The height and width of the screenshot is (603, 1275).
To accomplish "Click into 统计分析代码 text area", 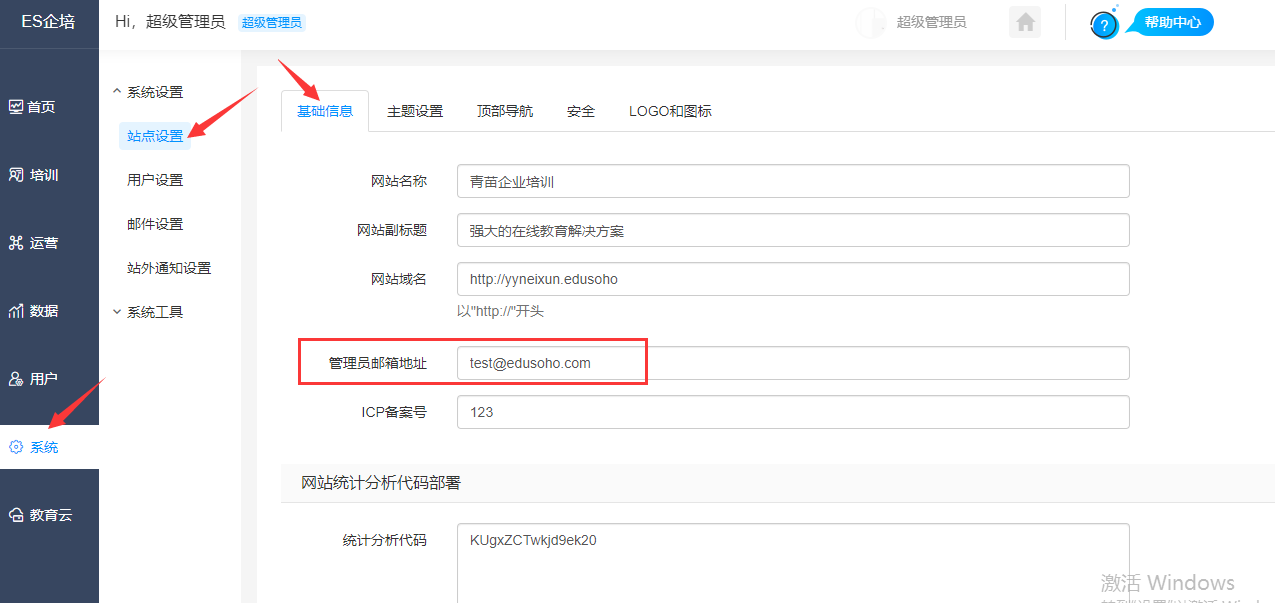I will click(x=793, y=563).
